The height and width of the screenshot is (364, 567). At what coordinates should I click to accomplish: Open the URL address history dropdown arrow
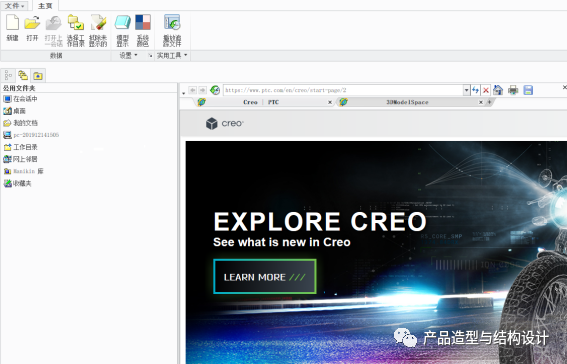coord(466,90)
